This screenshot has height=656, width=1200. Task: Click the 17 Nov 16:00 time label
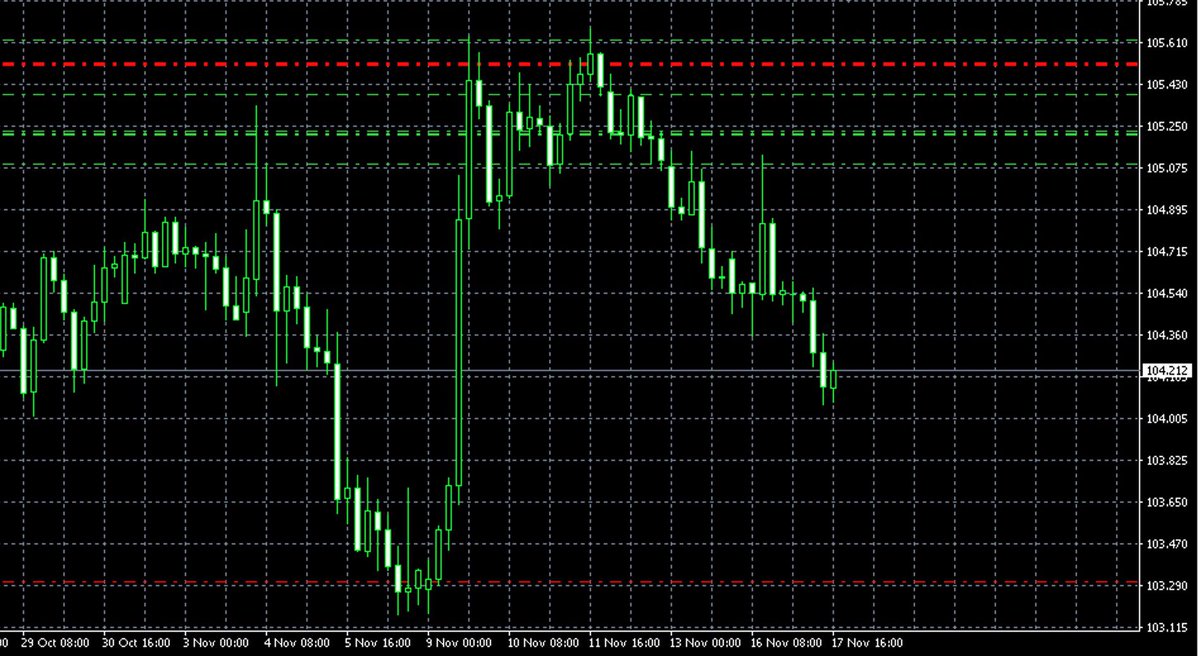(x=866, y=642)
